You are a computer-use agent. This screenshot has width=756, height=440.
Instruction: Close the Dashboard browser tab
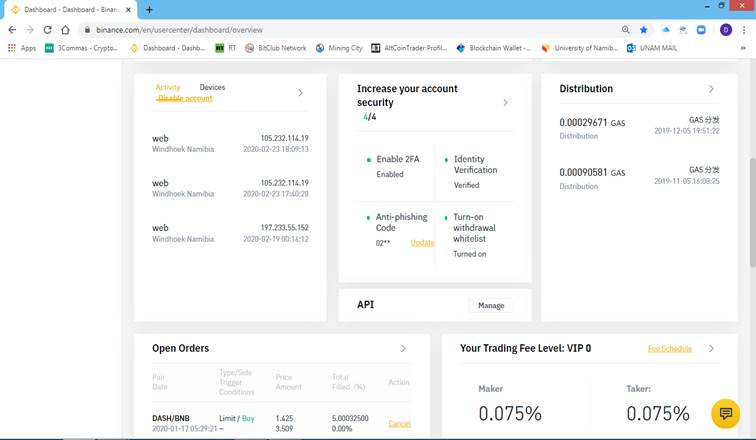(128, 10)
